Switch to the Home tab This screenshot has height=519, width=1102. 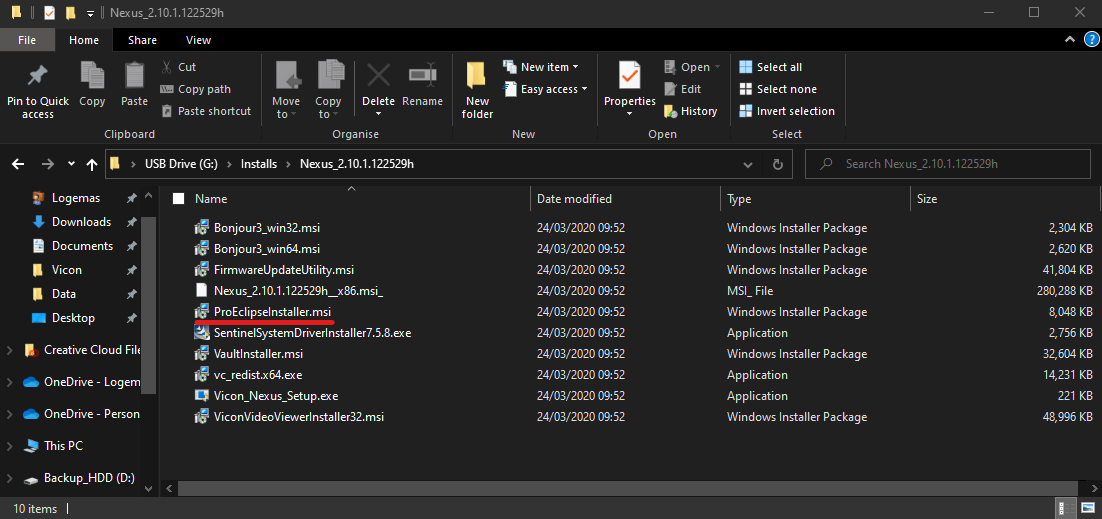tap(84, 40)
